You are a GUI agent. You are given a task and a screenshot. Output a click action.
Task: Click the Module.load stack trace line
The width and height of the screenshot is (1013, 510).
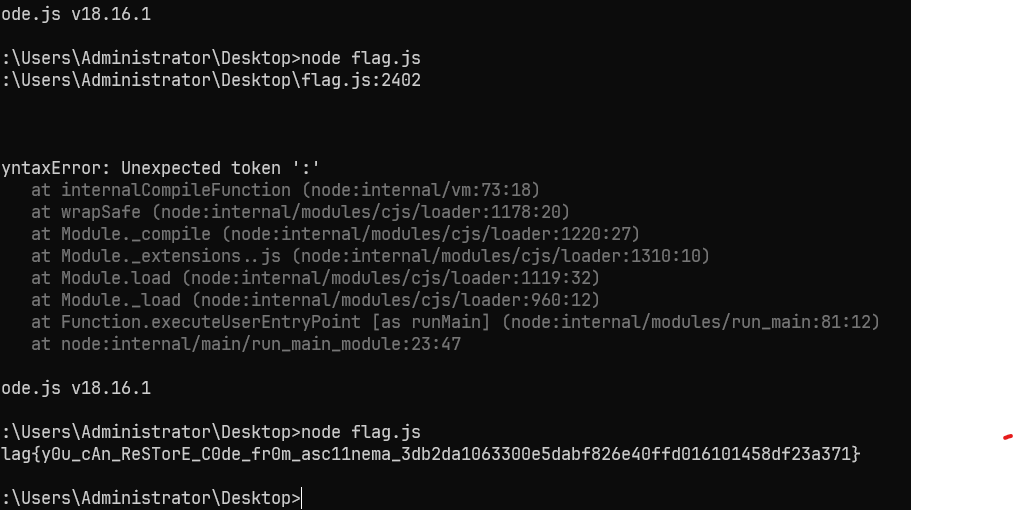pyautogui.click(x=315, y=278)
